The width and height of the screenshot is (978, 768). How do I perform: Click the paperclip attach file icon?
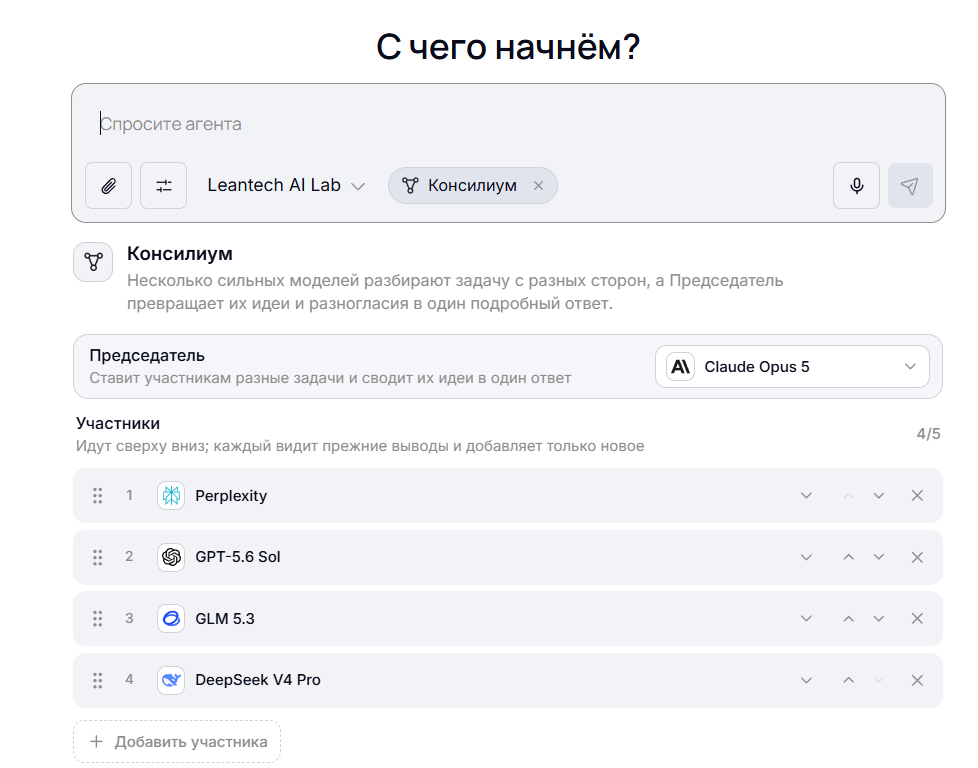click(109, 185)
